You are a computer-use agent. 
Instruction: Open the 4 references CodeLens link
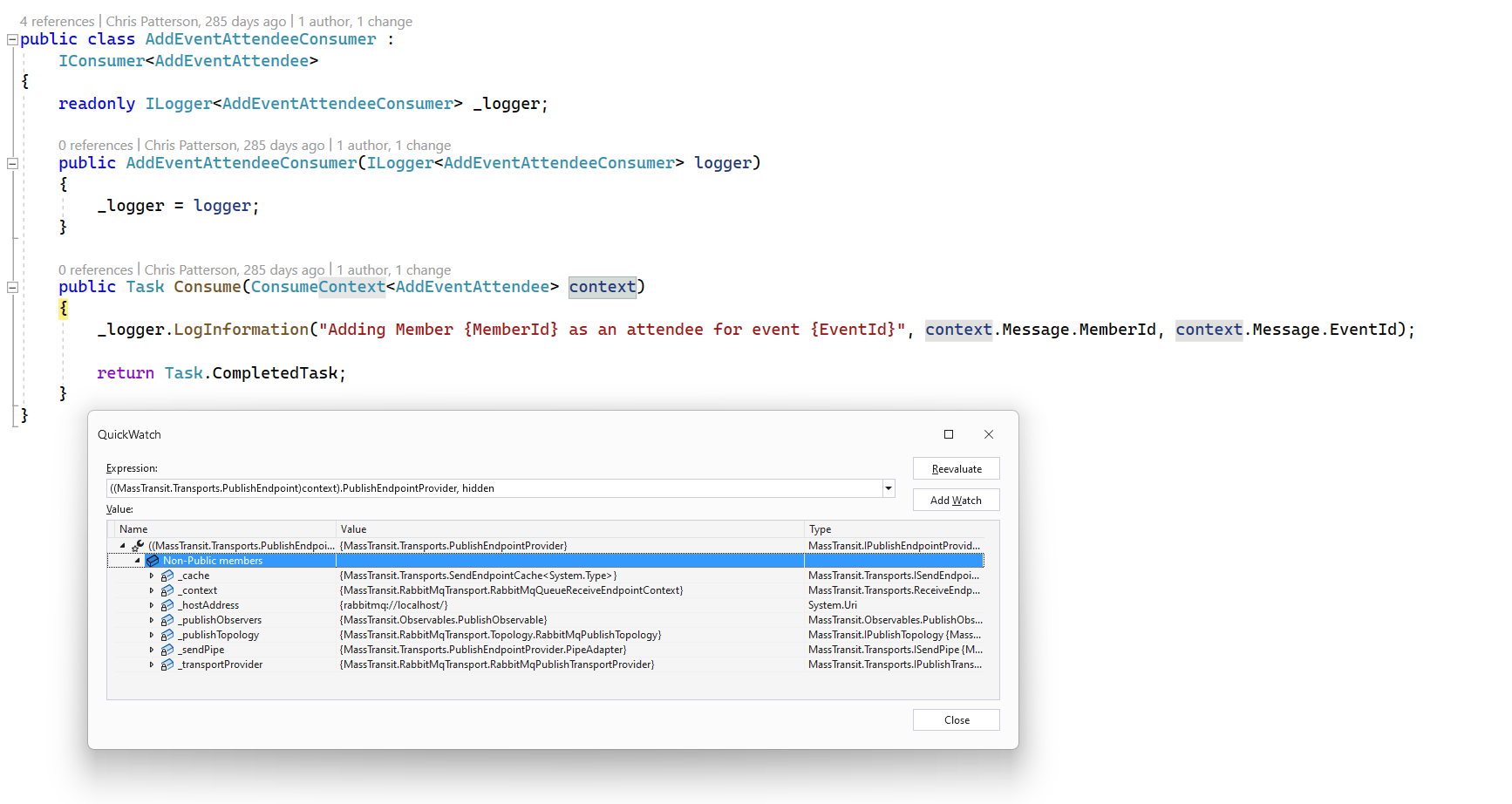[56, 21]
